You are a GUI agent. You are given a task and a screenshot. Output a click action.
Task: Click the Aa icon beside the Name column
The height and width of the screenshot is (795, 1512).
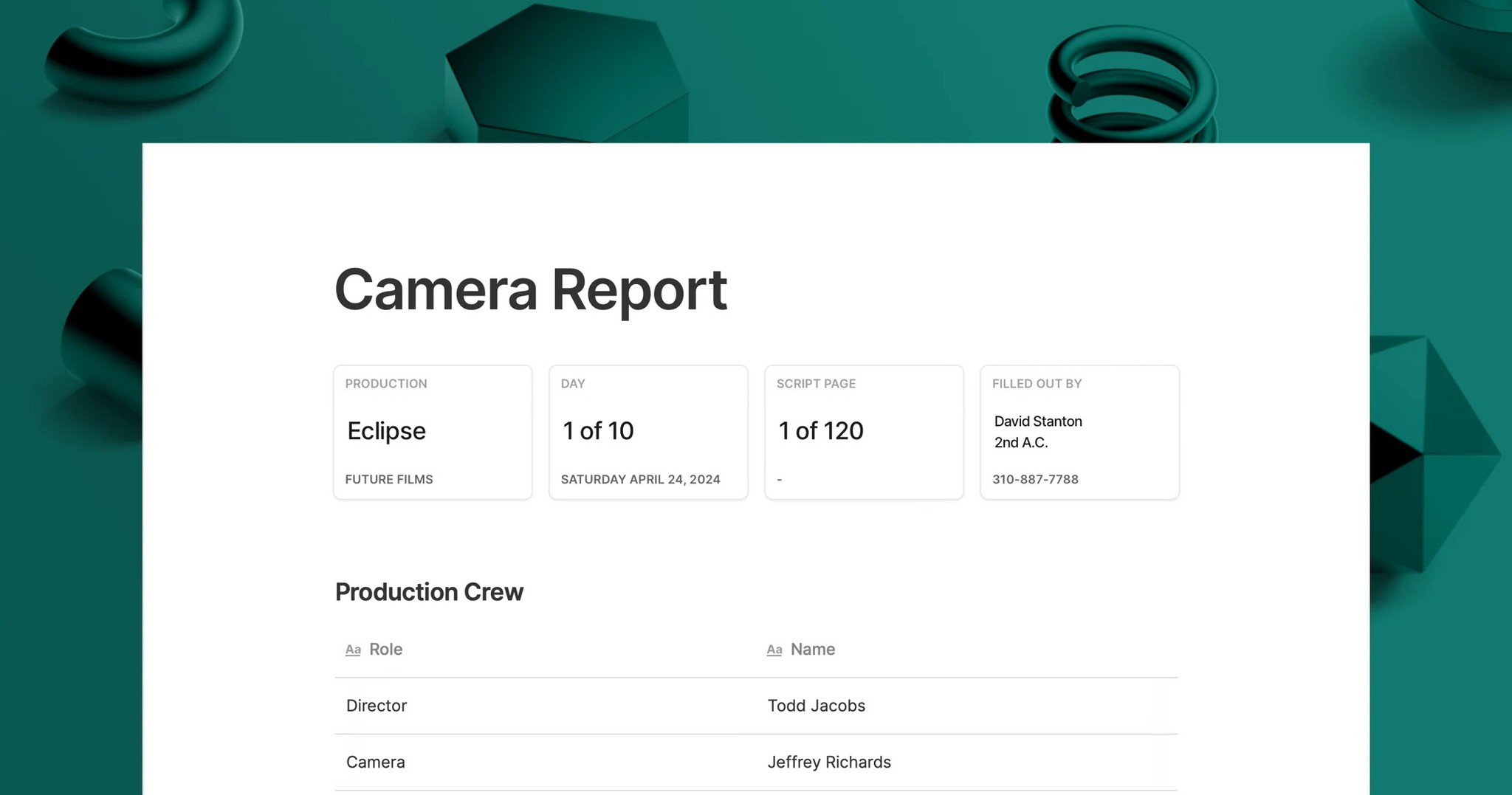tap(774, 650)
